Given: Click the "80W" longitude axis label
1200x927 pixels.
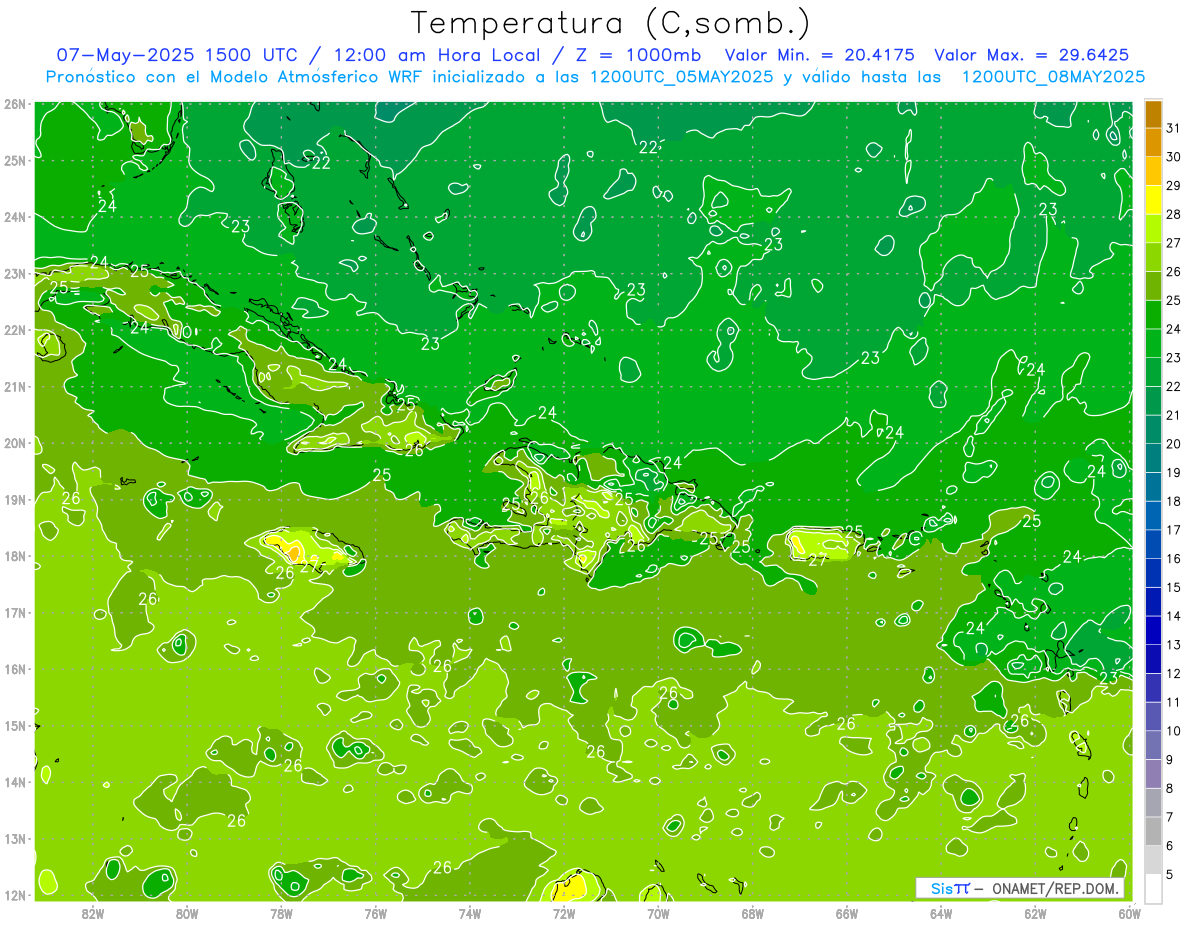Looking at the screenshot, I should pyautogui.click(x=186, y=913).
